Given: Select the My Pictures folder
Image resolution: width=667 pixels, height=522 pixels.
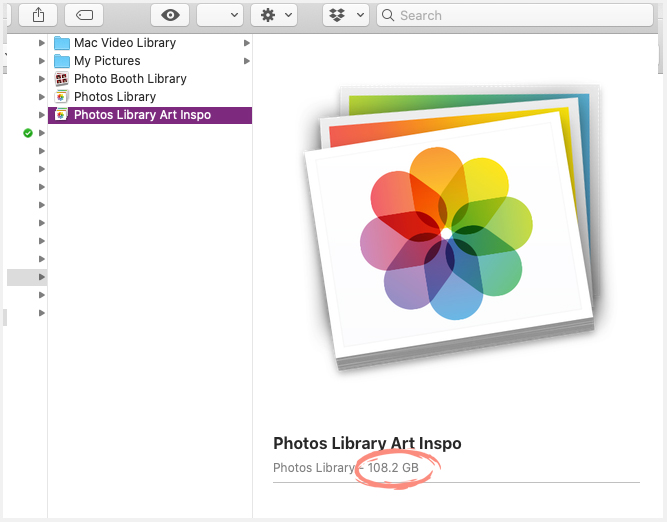Looking at the screenshot, I should pyautogui.click(x=150, y=61).
